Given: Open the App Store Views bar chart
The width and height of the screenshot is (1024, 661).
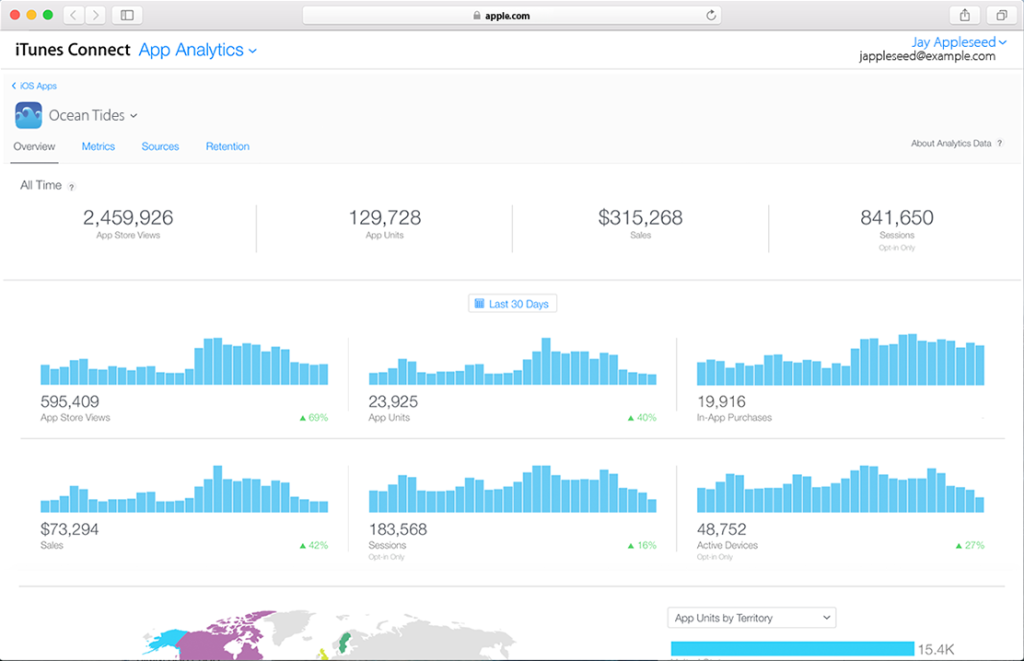Looking at the screenshot, I should [x=184, y=361].
